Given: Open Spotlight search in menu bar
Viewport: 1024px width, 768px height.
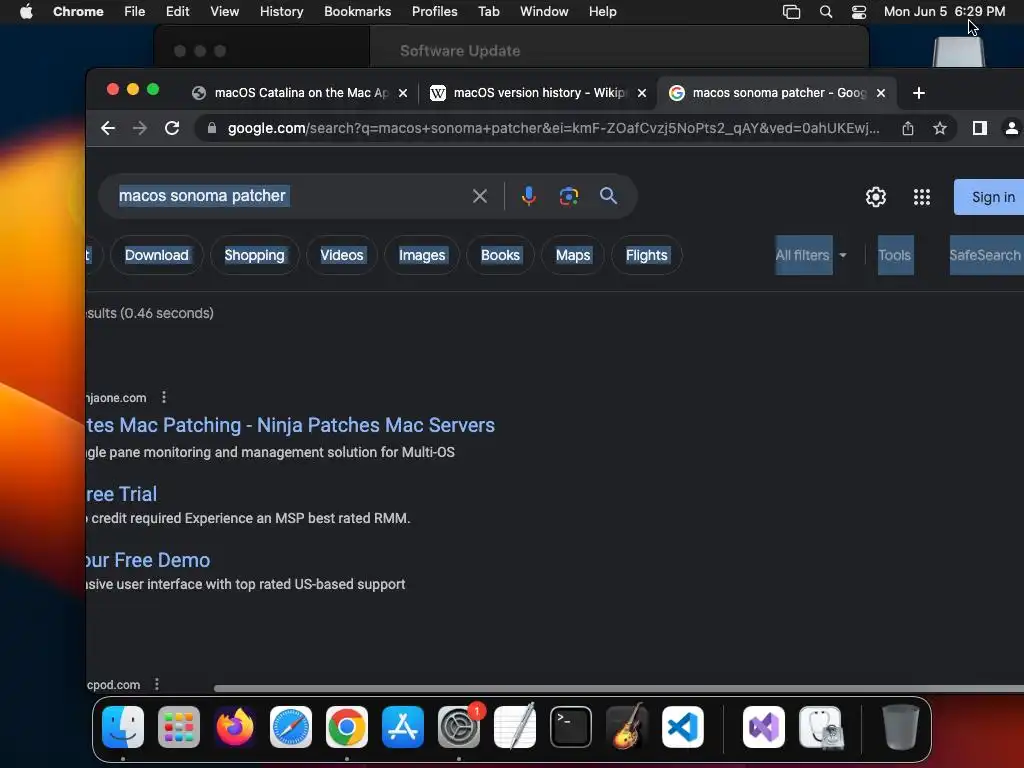Looking at the screenshot, I should click(x=825, y=12).
